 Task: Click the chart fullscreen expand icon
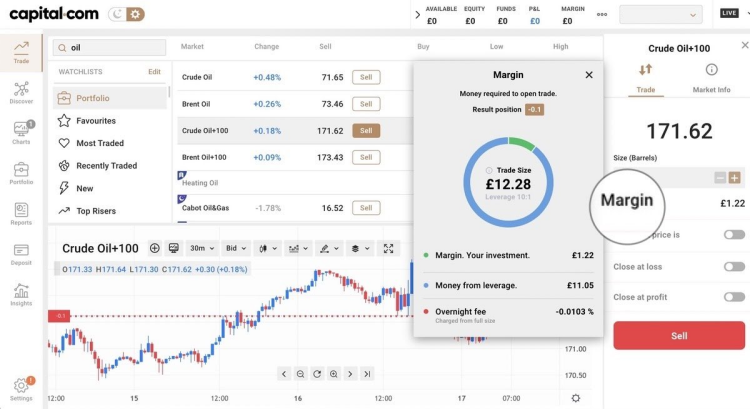(x=389, y=248)
